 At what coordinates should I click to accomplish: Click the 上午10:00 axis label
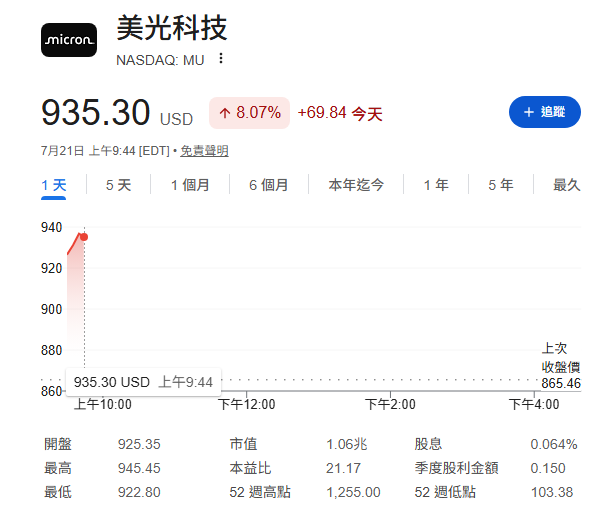[x=103, y=404]
